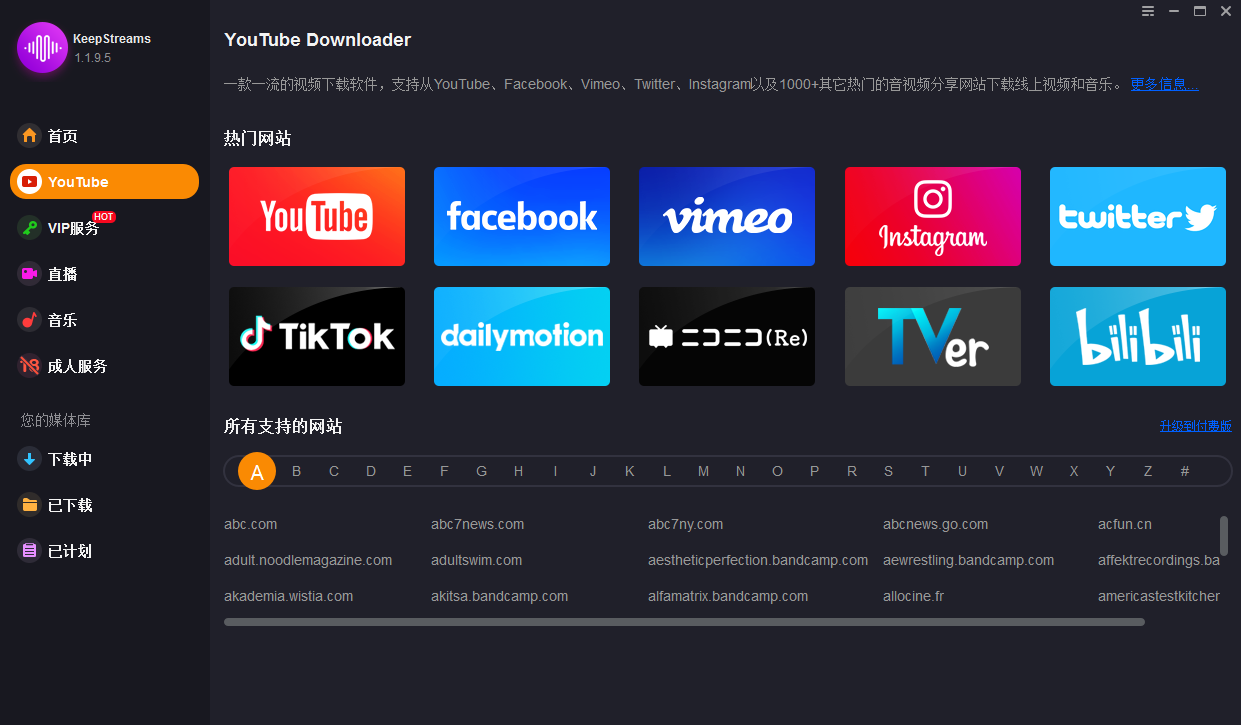Show sites starting with J
The height and width of the screenshot is (725, 1241).
click(x=592, y=471)
